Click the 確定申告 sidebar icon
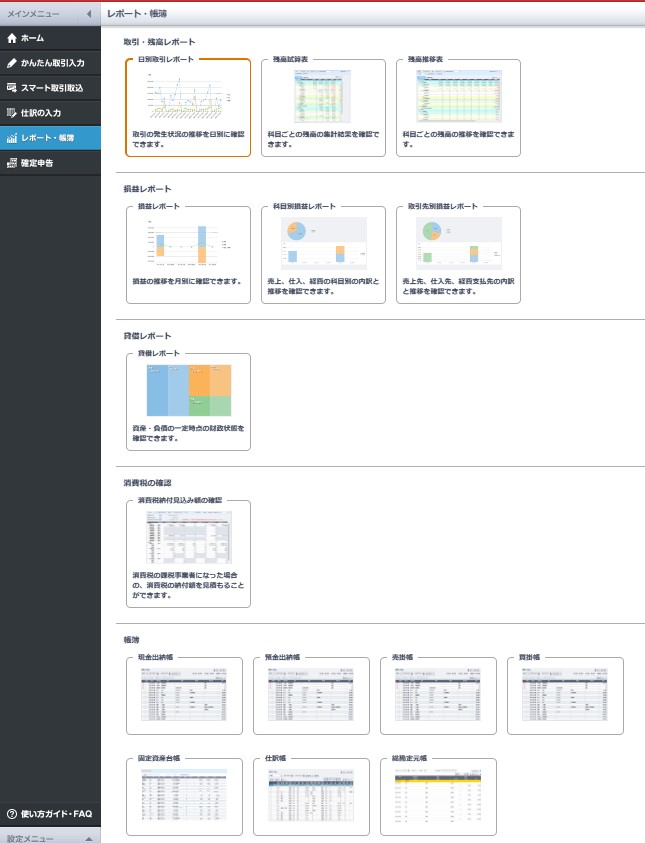The width and height of the screenshot is (645, 843). pyautogui.click(x=12, y=163)
